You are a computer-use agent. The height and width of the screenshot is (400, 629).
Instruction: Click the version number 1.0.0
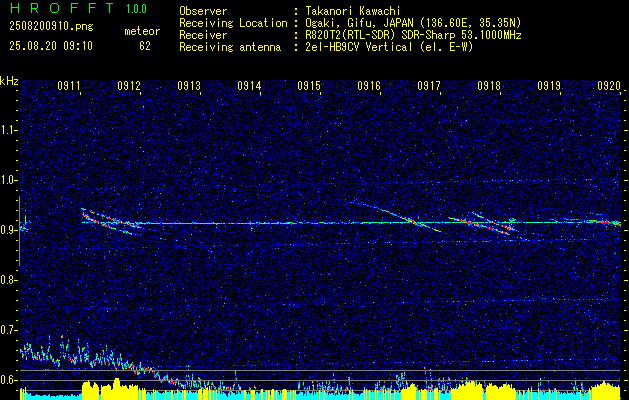point(136,9)
